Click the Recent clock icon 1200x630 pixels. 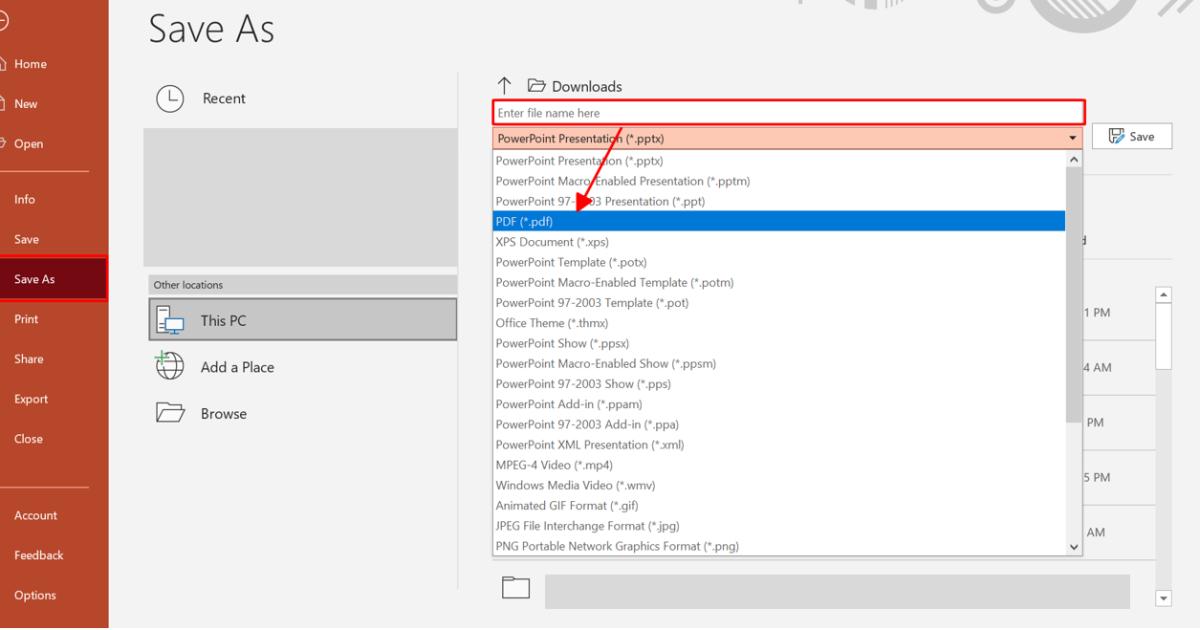coord(169,99)
